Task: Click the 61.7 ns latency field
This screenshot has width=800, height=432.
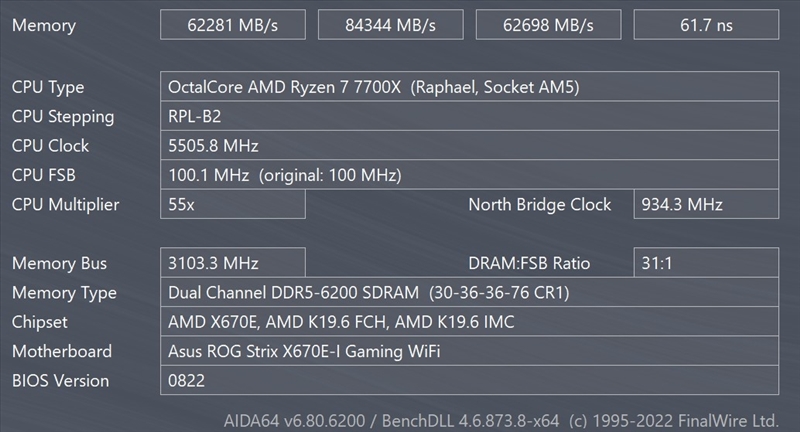Action: click(x=706, y=25)
